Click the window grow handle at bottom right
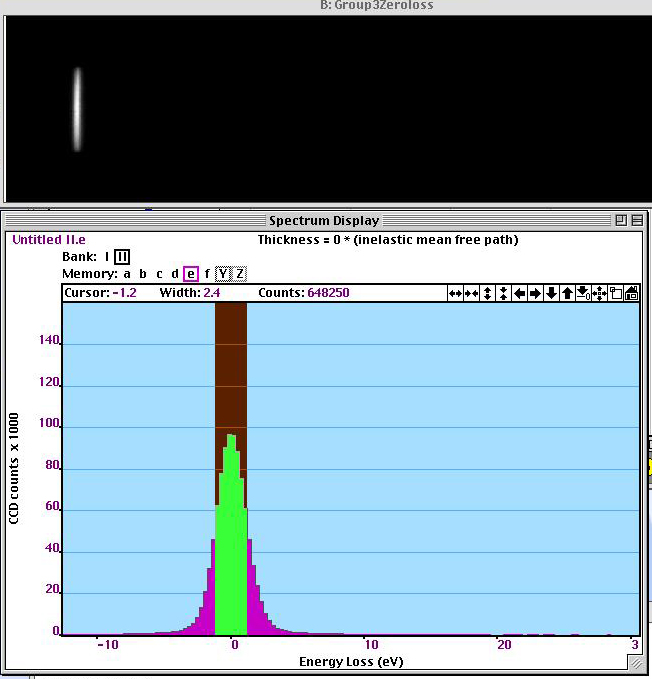The image size is (652, 679). (x=636, y=663)
